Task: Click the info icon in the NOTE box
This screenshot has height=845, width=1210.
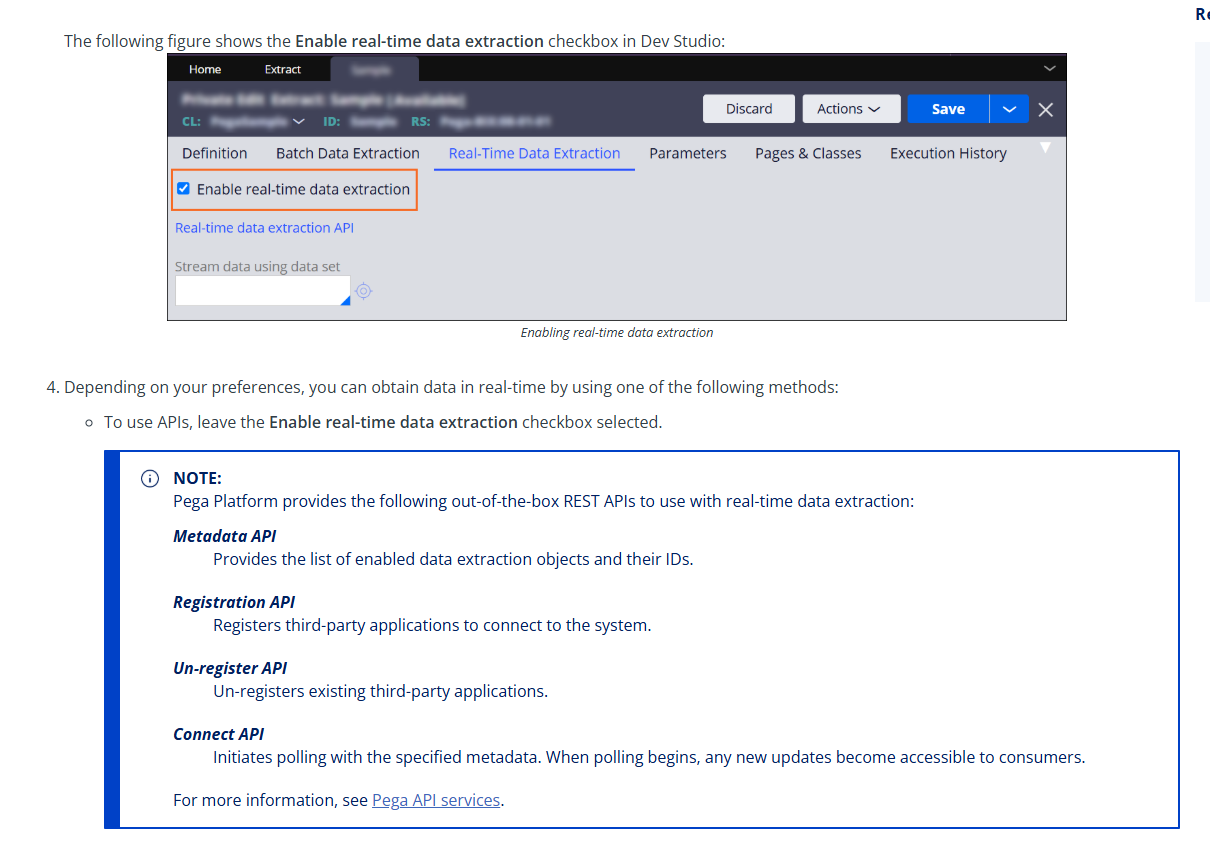Action: [149, 478]
